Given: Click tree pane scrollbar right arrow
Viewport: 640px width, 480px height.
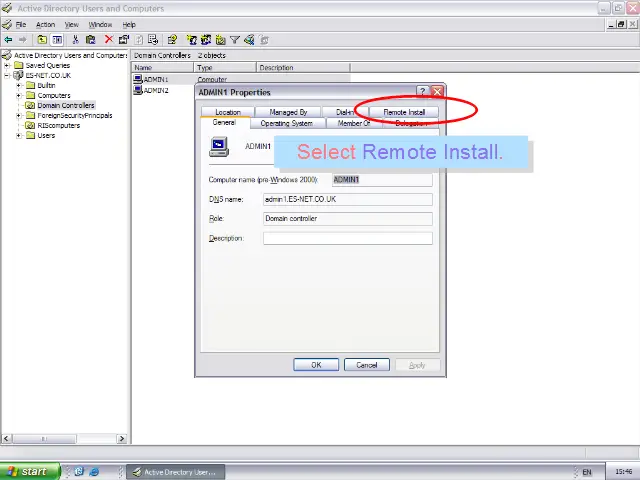Looking at the screenshot, I should click(121, 439).
